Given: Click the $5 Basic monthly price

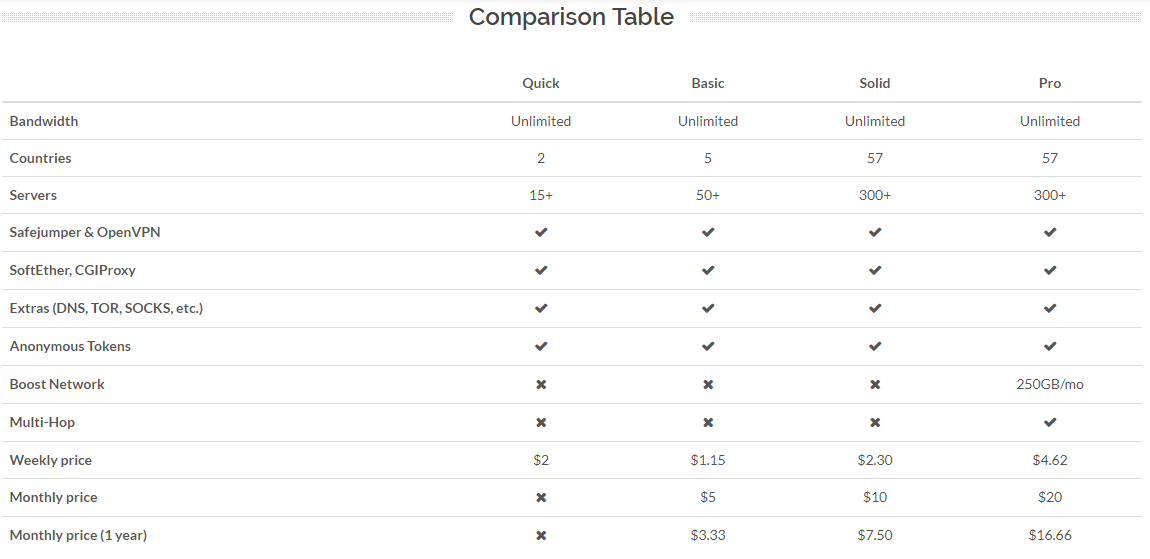Looking at the screenshot, I should tap(708, 497).
